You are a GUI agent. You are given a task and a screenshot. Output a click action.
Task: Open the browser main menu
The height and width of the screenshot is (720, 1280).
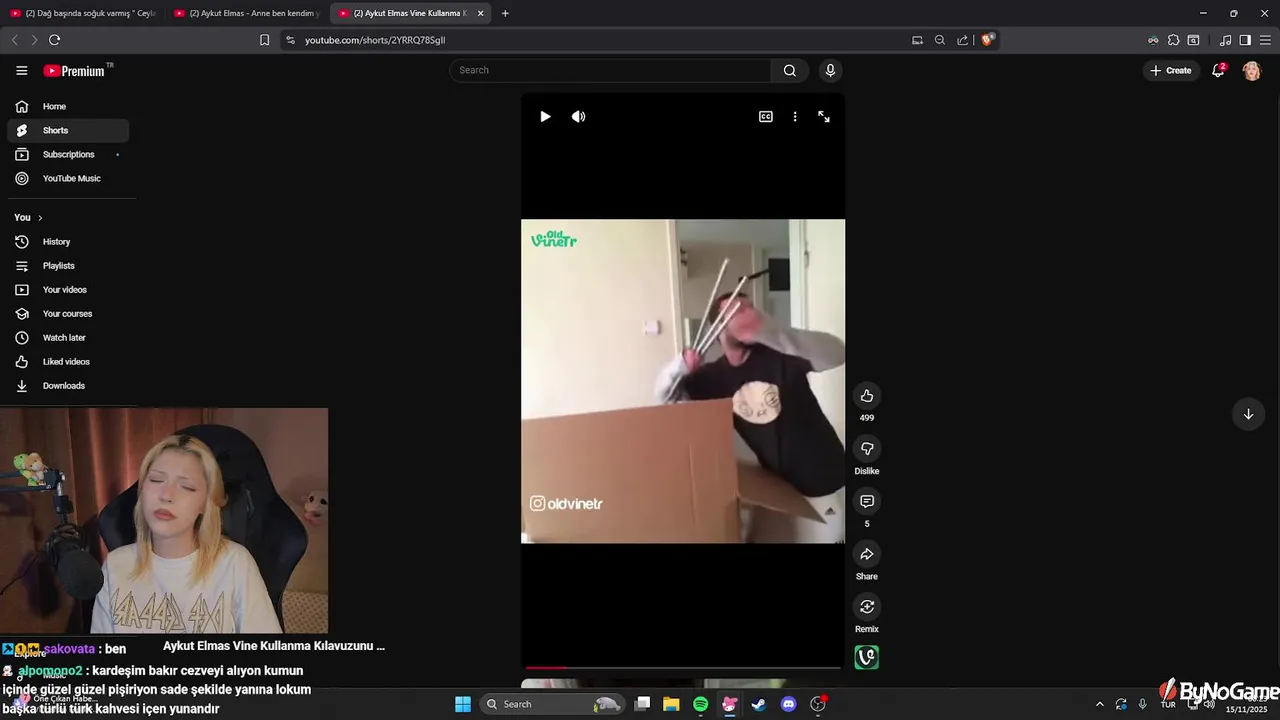pyautogui.click(x=1265, y=40)
